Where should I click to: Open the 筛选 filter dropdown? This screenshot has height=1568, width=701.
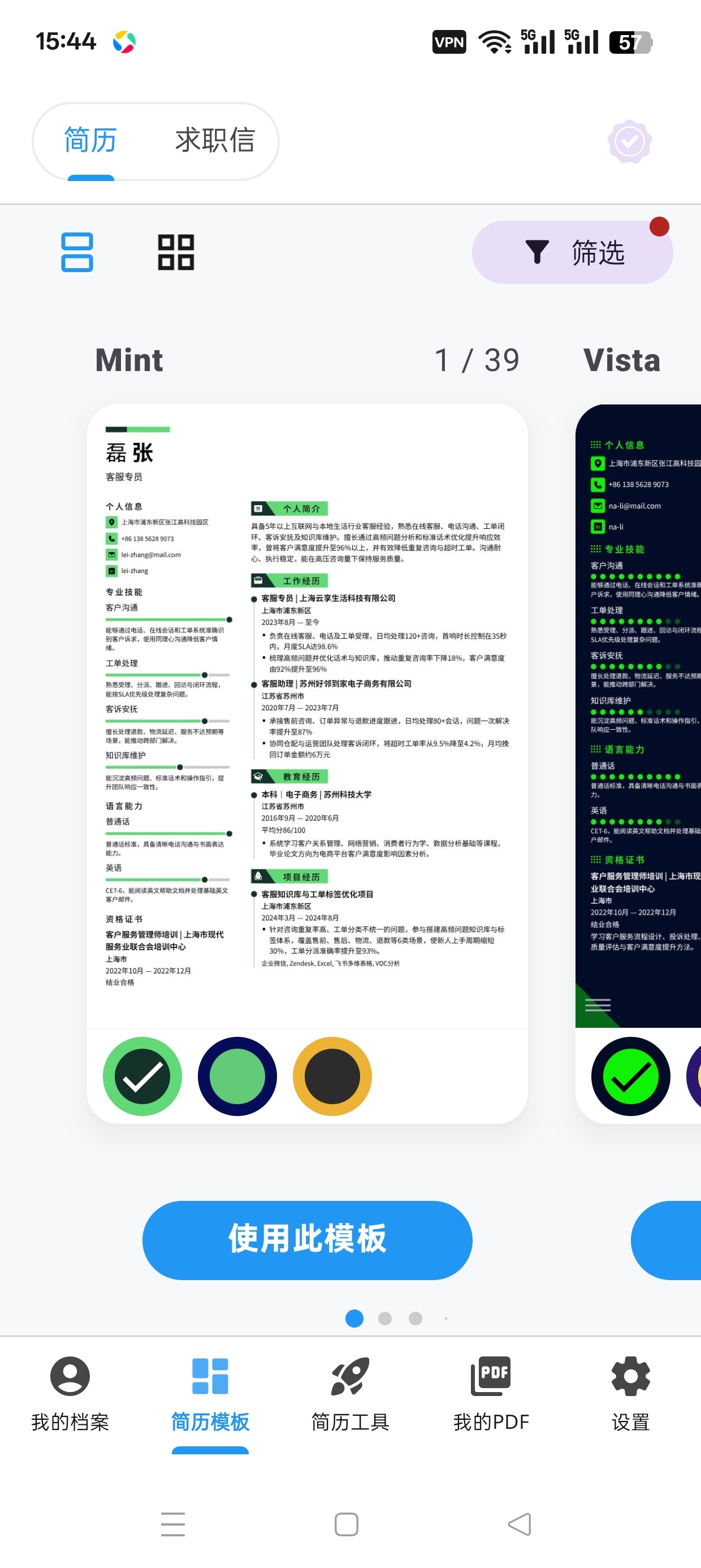coord(572,252)
